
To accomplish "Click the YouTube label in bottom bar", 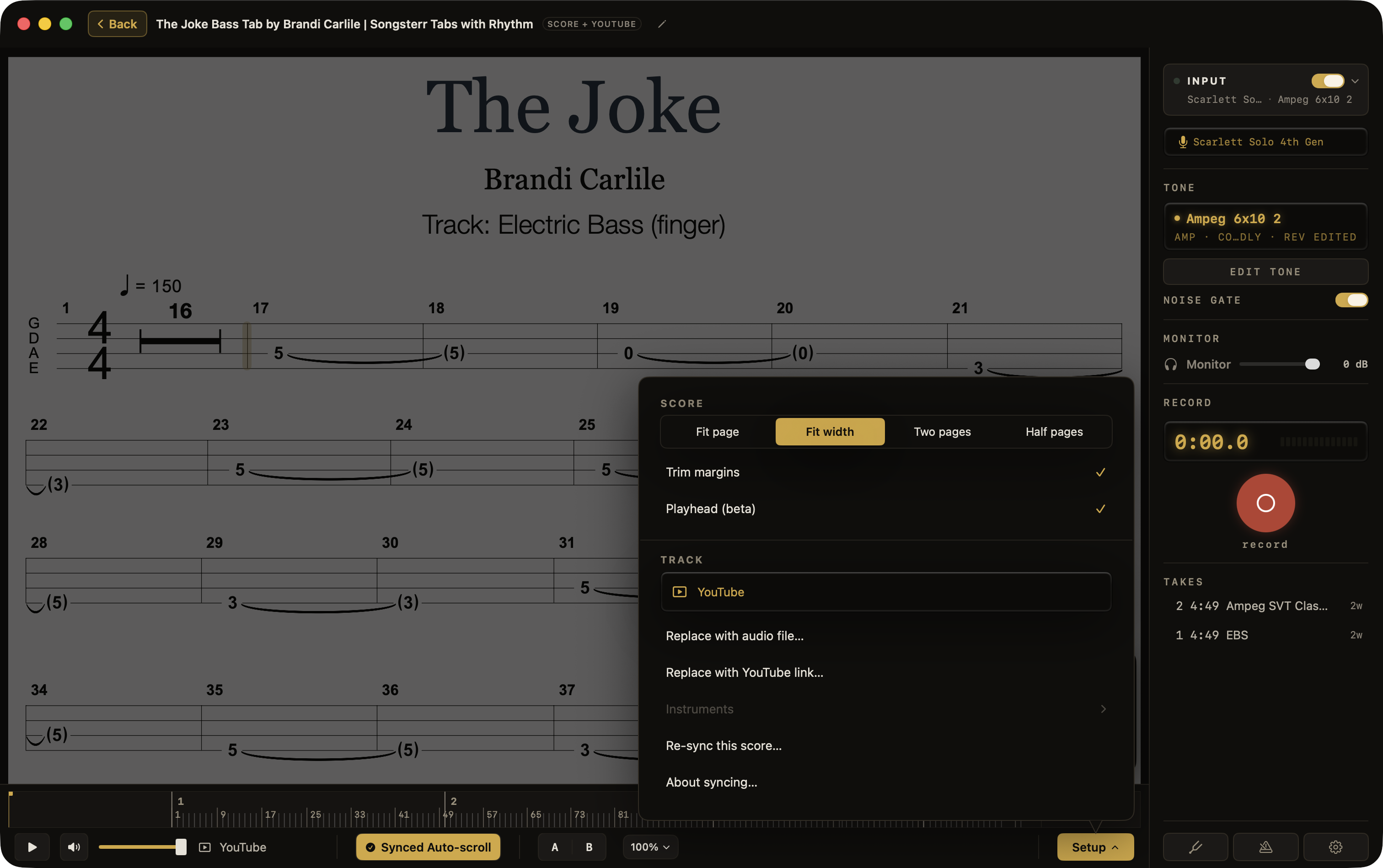I will tap(242, 847).
